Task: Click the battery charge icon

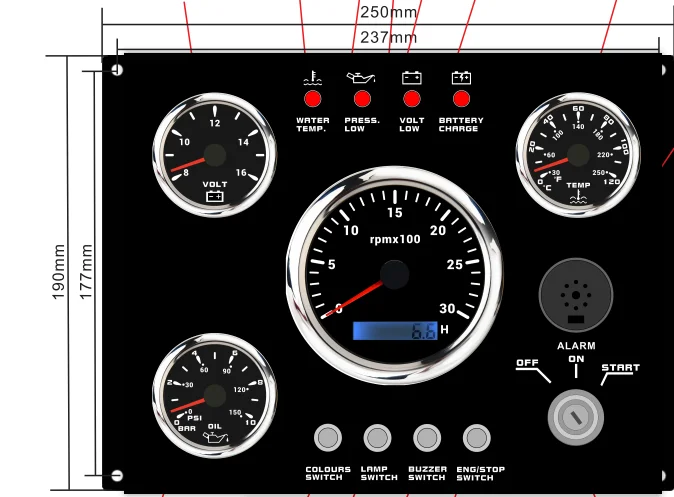Action: [x=461, y=77]
